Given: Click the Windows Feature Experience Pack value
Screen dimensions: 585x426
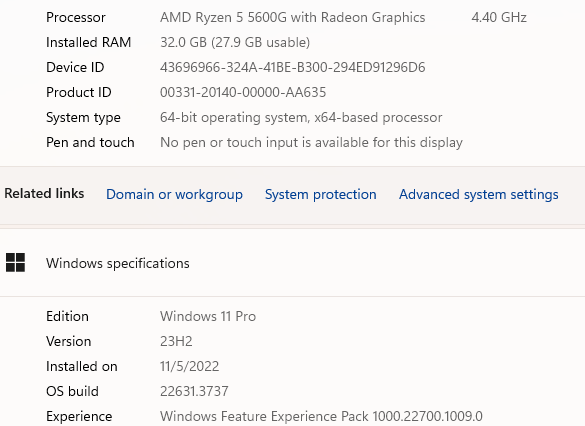Looking at the screenshot, I should point(321,416).
